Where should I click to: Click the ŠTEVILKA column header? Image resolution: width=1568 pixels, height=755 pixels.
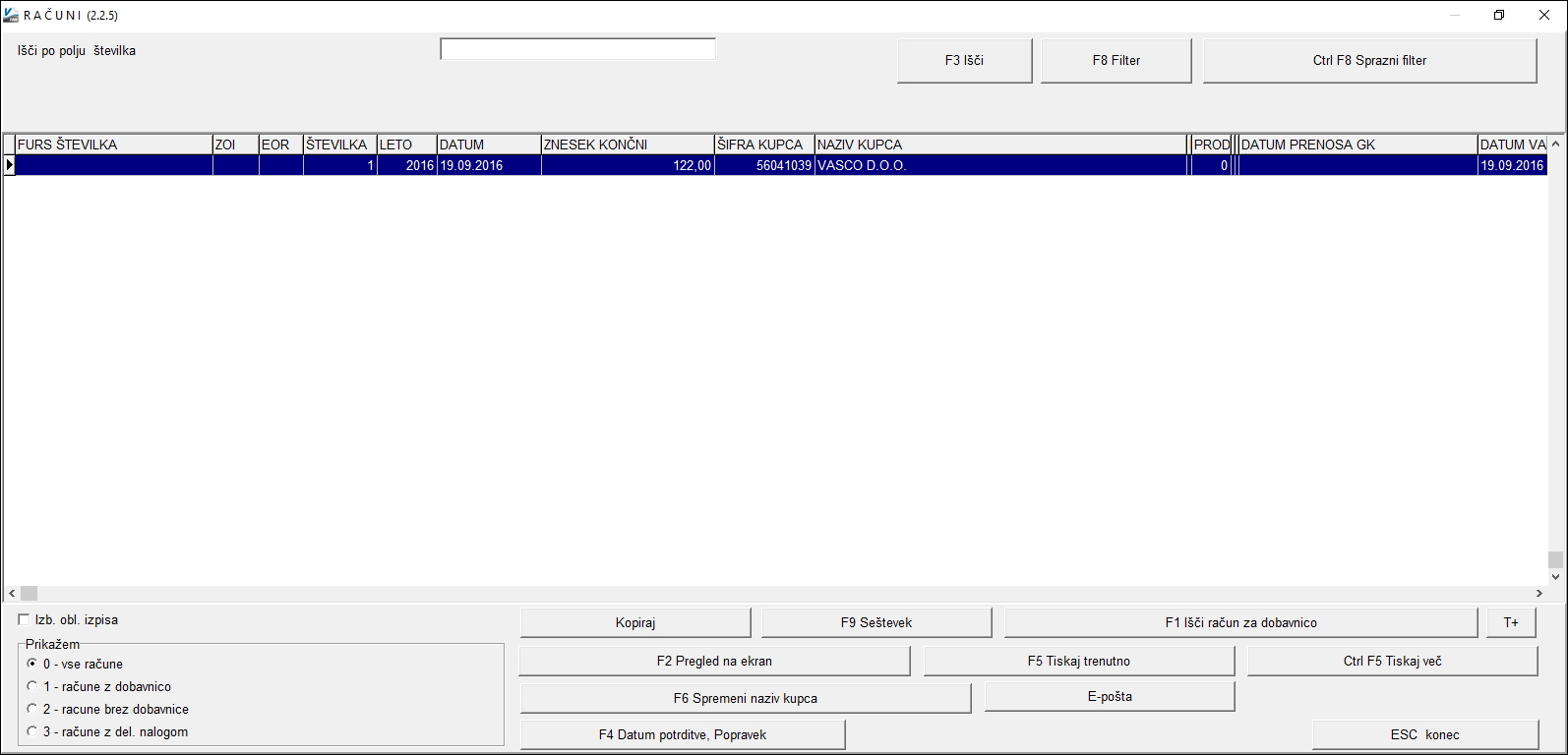click(339, 145)
